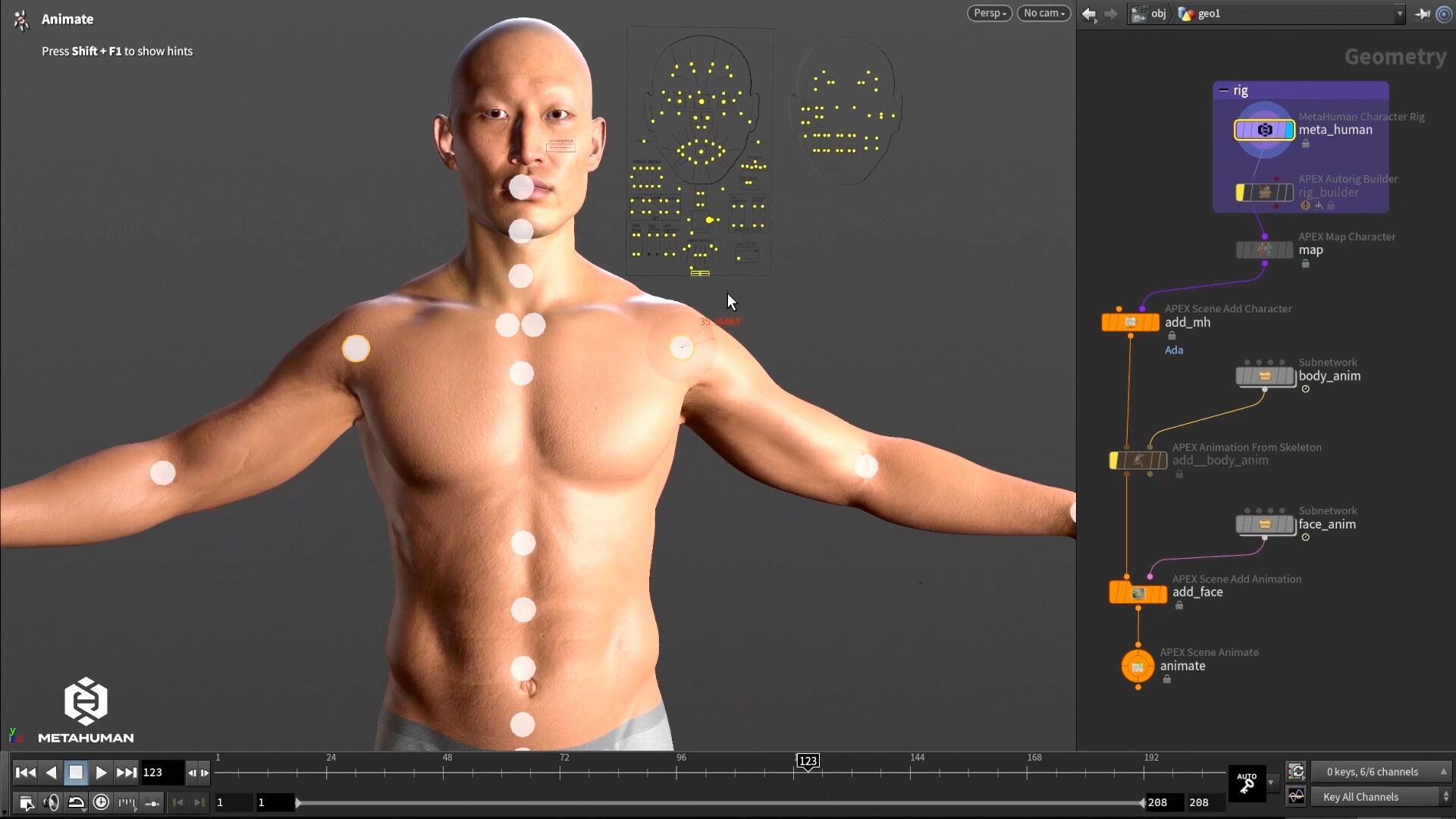Click the MetaHuman Animate state icon
The width and height of the screenshot is (1456, 819).
pyautogui.click(x=20, y=19)
